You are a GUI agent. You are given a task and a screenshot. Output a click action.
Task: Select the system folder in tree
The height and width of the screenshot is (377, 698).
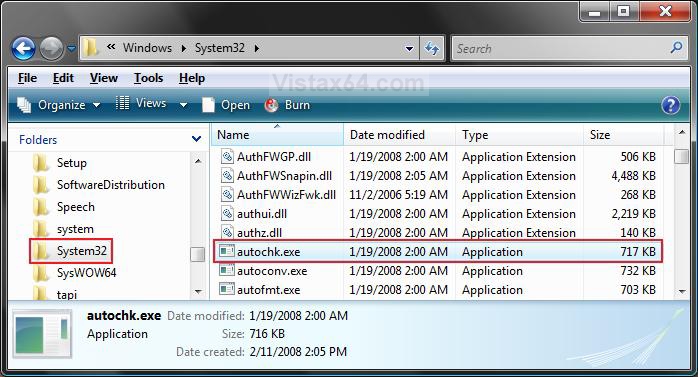[75, 229]
